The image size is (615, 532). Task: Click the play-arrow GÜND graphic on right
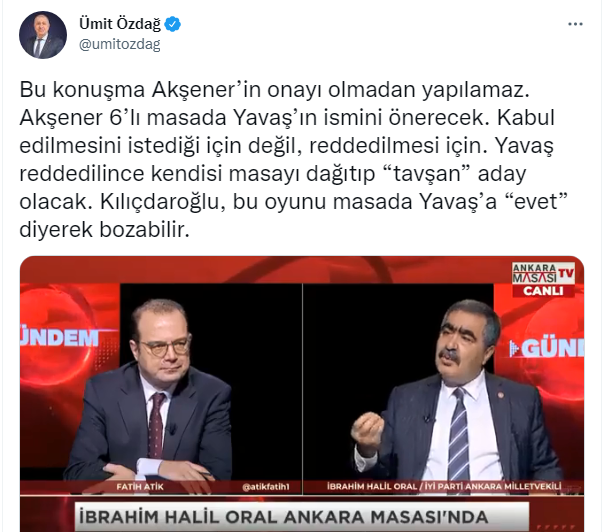pos(546,347)
